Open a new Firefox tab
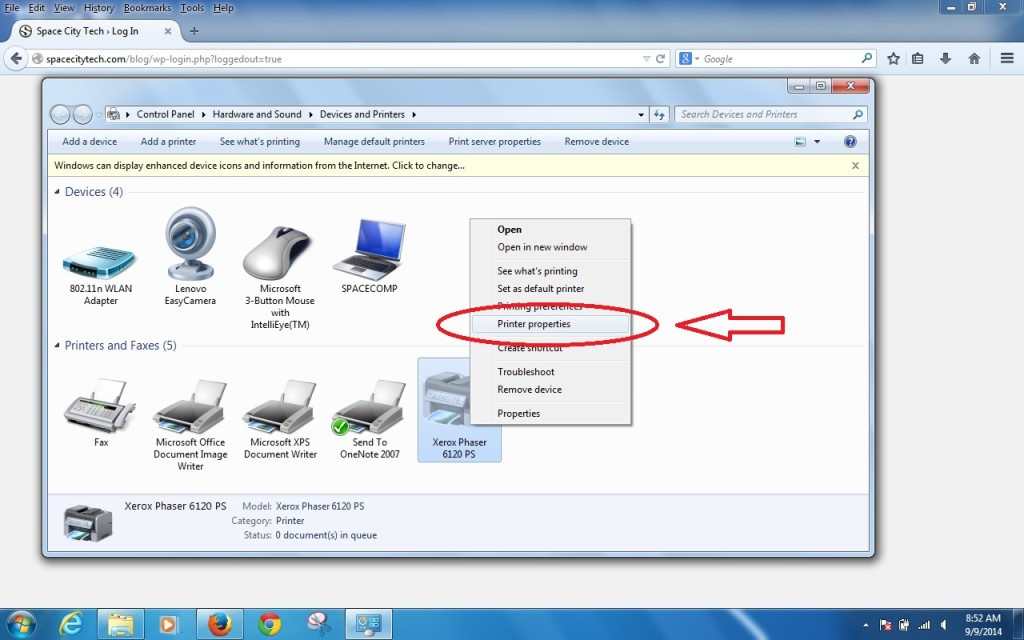 (194, 31)
